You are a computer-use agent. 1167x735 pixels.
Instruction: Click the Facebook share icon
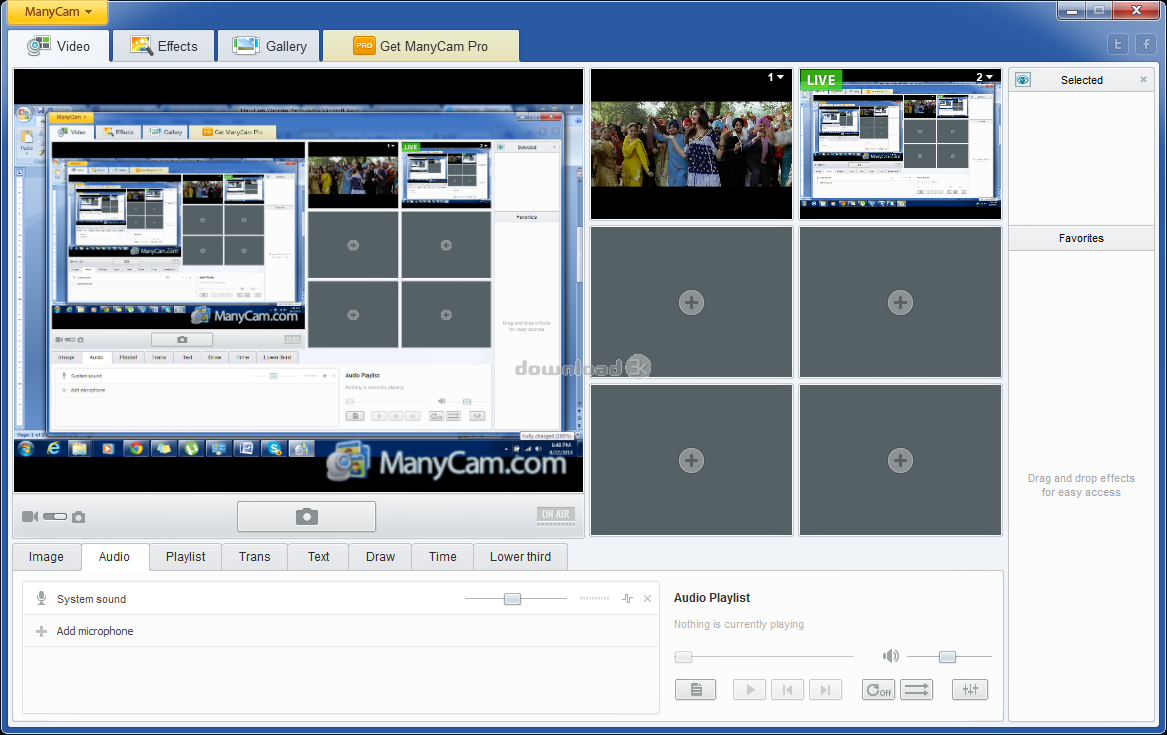[x=1145, y=44]
